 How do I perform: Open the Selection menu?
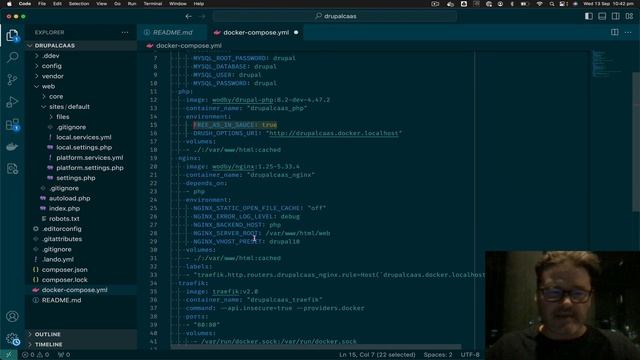pyautogui.click(x=79, y=4)
